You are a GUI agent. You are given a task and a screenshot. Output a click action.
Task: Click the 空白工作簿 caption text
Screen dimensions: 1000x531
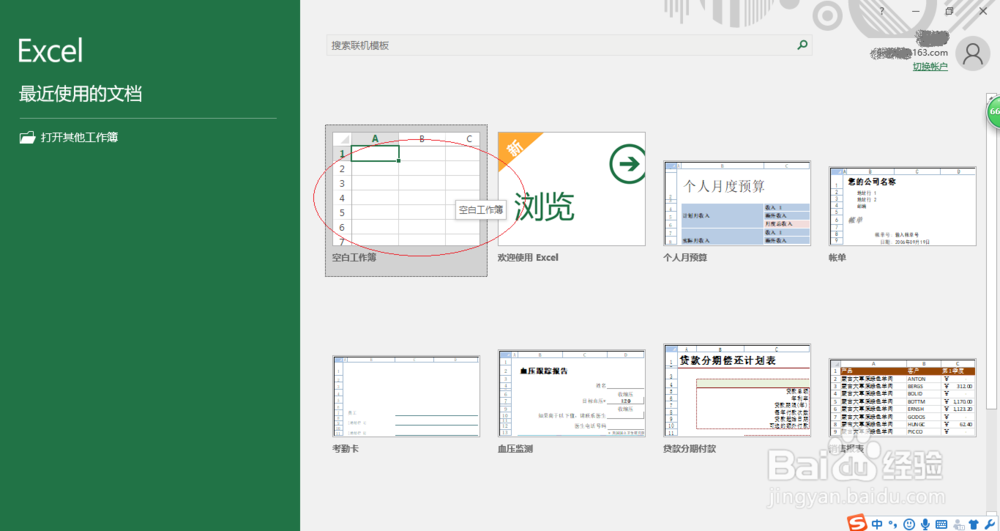[x=354, y=258]
